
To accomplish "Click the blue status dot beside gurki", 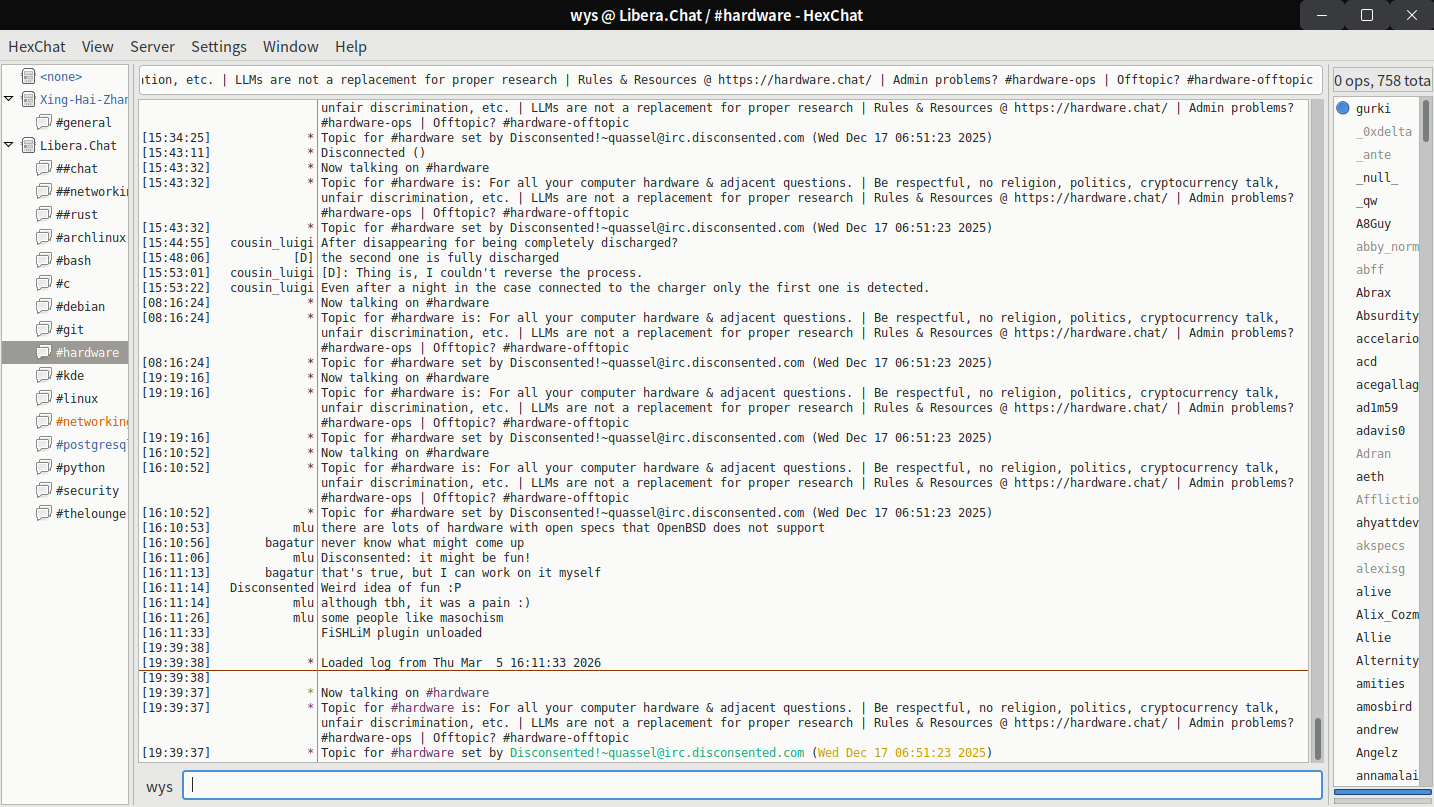I will point(1343,108).
